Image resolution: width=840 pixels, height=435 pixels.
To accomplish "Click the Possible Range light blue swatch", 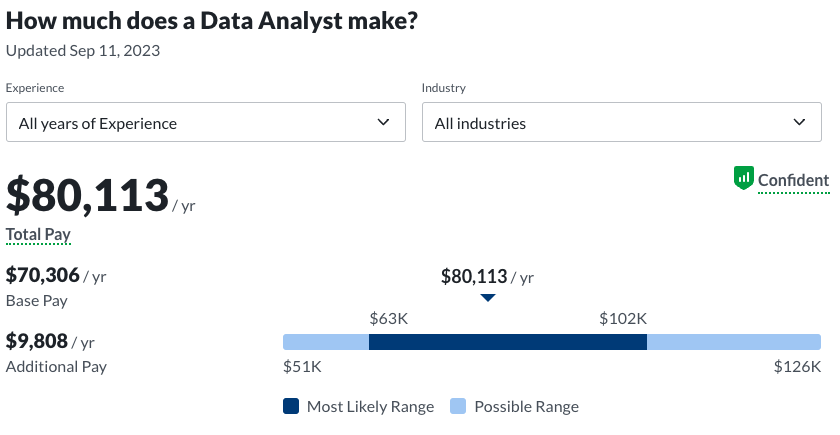I will click(x=458, y=406).
